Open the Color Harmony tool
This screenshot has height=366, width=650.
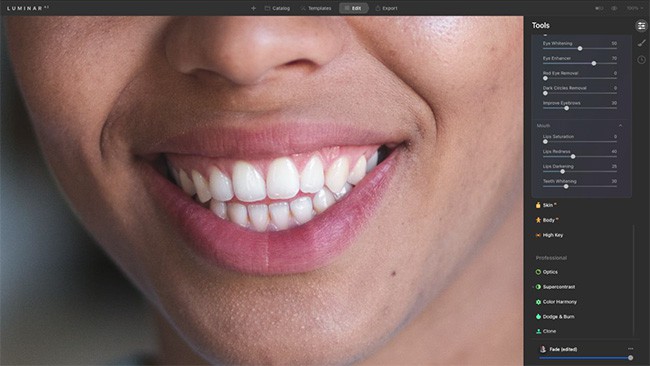point(556,302)
